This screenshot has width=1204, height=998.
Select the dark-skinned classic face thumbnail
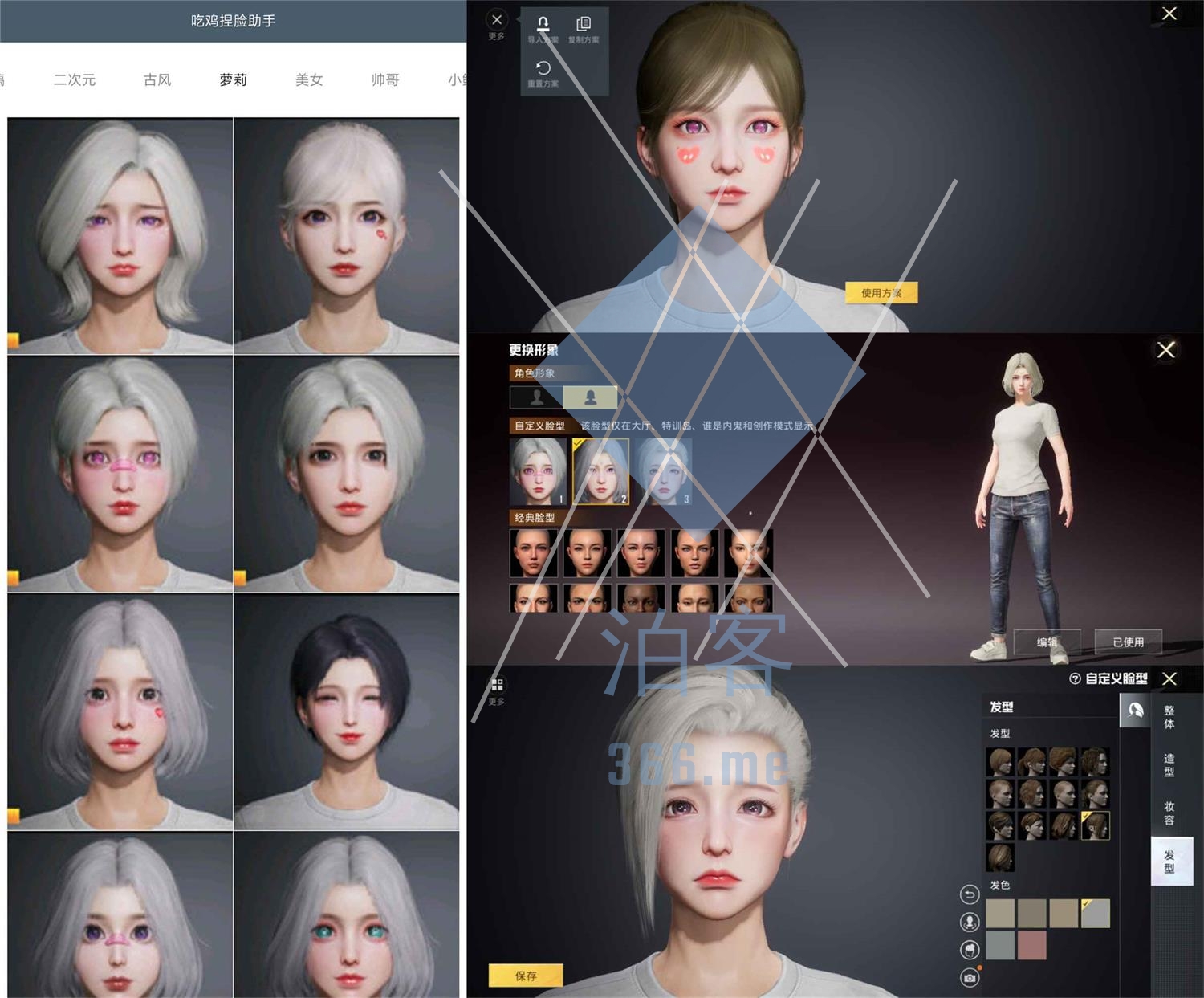[x=641, y=599]
